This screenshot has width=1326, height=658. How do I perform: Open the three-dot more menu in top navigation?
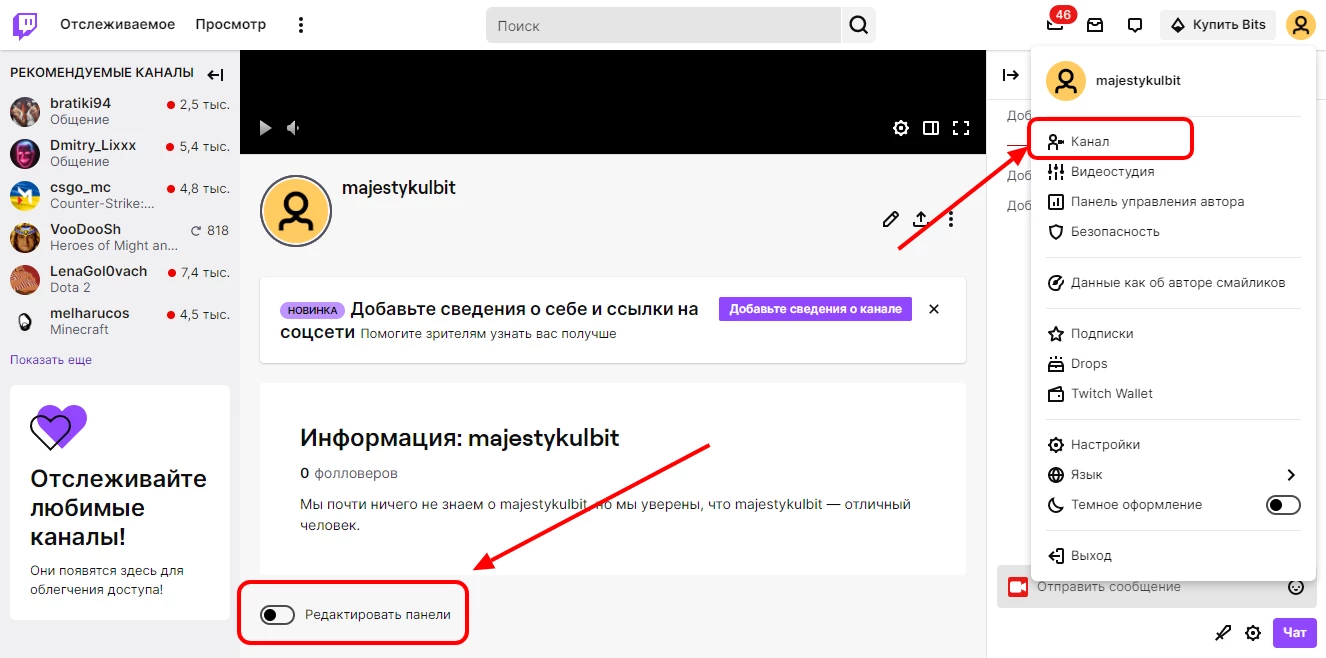point(301,25)
